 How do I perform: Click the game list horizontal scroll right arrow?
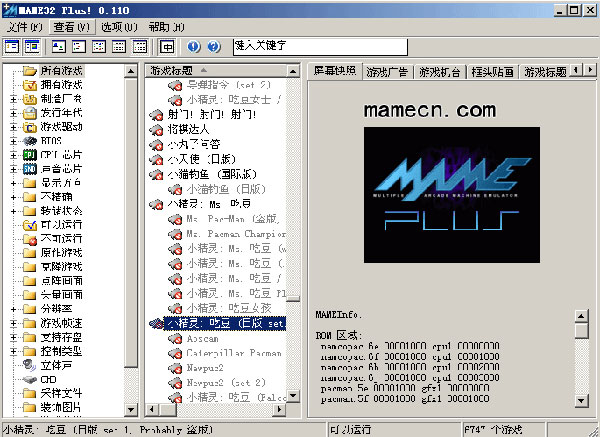click(279, 409)
